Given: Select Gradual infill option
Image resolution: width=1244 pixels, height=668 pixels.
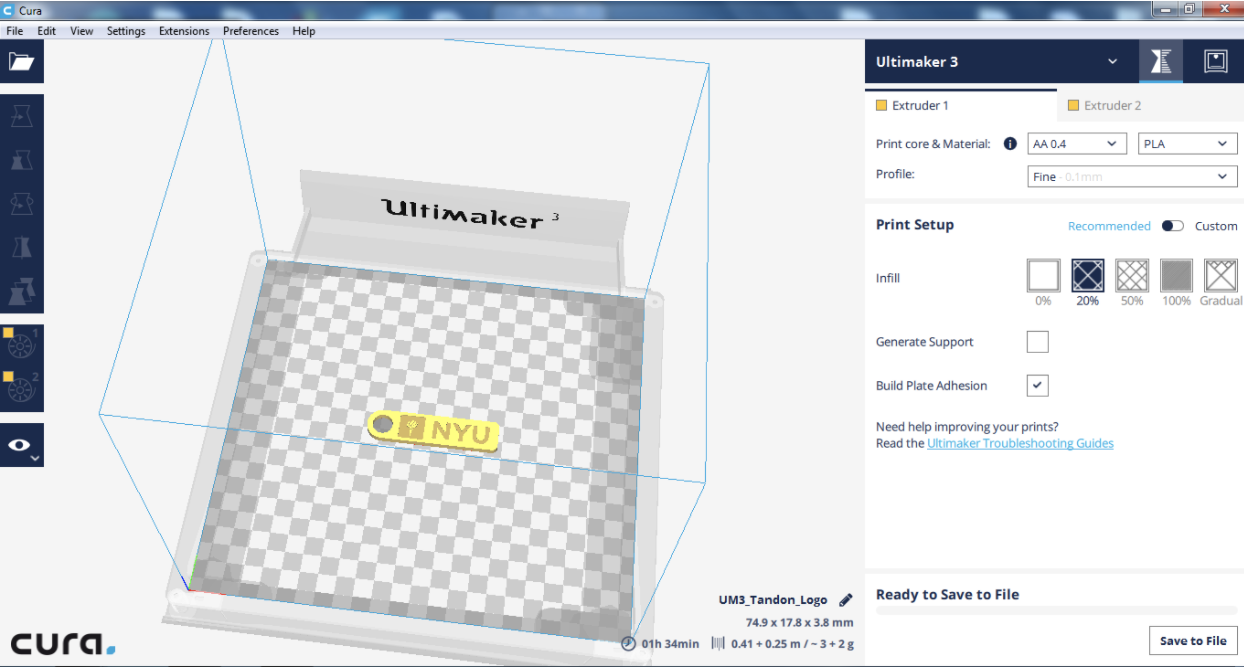Looking at the screenshot, I should [x=1221, y=275].
